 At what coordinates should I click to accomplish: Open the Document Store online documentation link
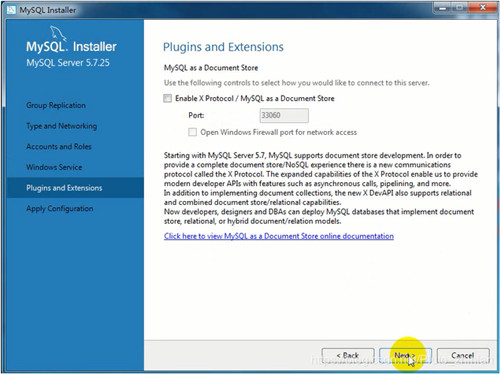(279, 236)
